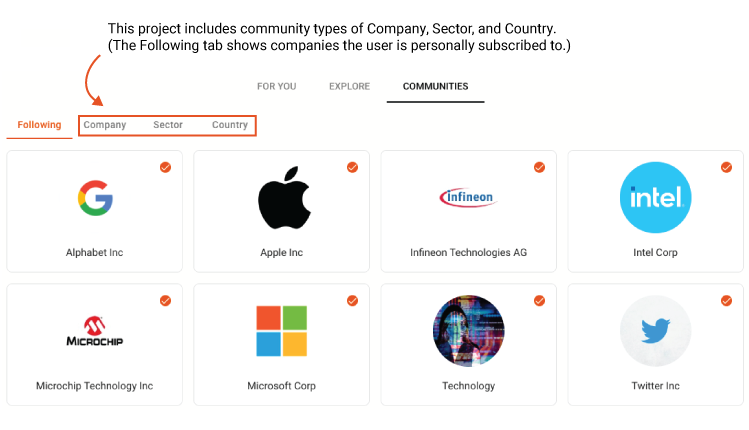Open the Technology sector circular image

click(469, 331)
